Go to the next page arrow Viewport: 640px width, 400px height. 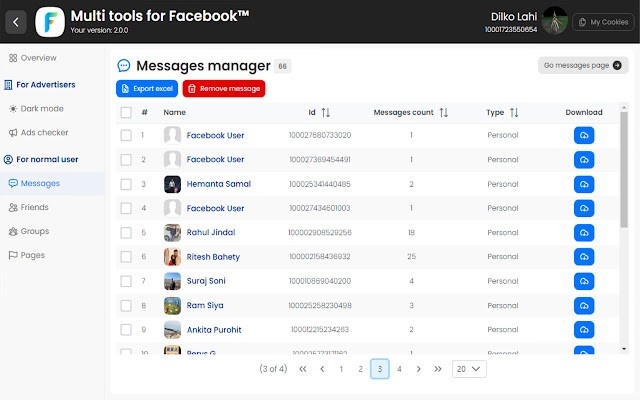coord(418,369)
